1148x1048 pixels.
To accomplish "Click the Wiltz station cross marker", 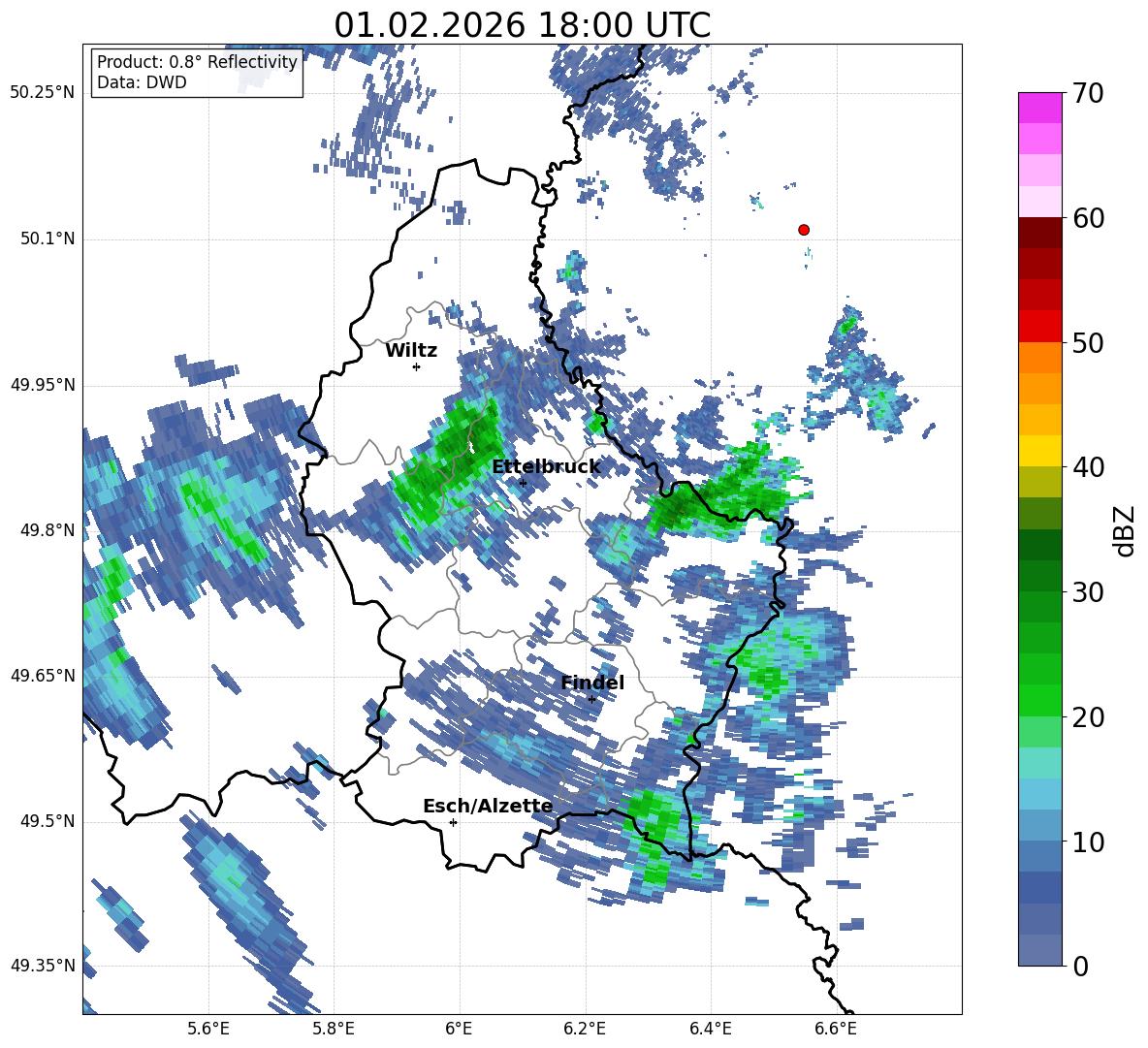I will coord(417,366).
